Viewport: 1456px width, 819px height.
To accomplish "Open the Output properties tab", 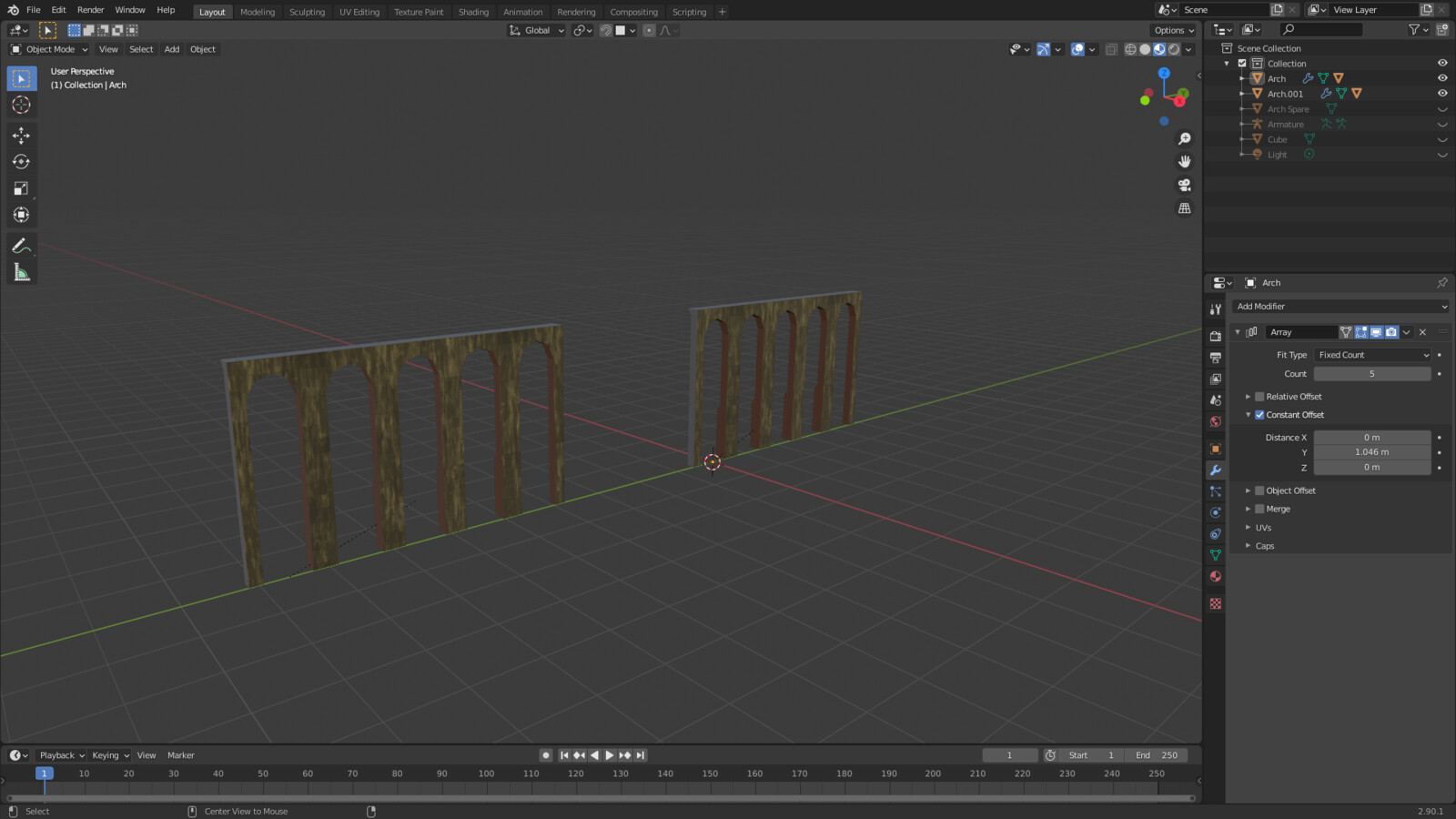I will (x=1216, y=358).
